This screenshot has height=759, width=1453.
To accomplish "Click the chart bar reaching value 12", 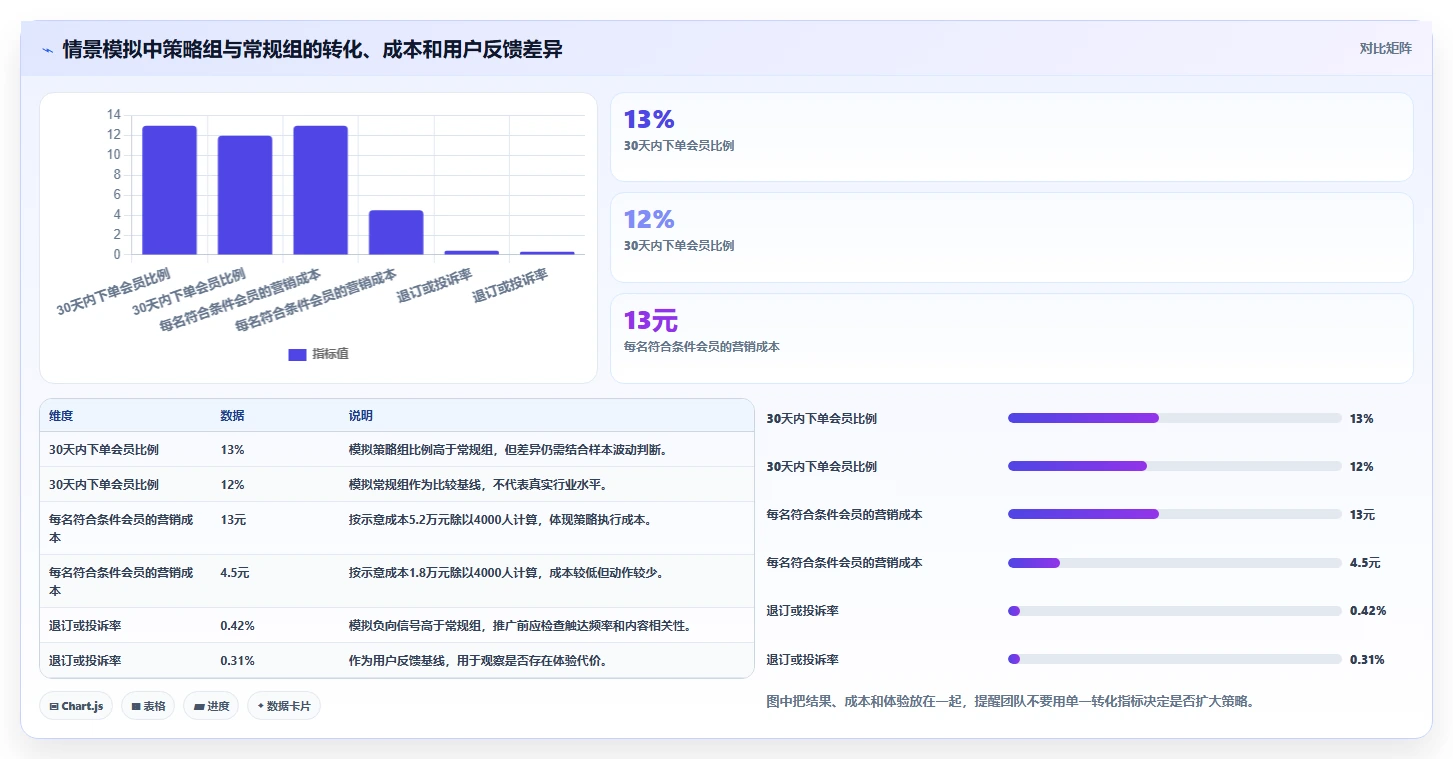I will [x=245, y=195].
